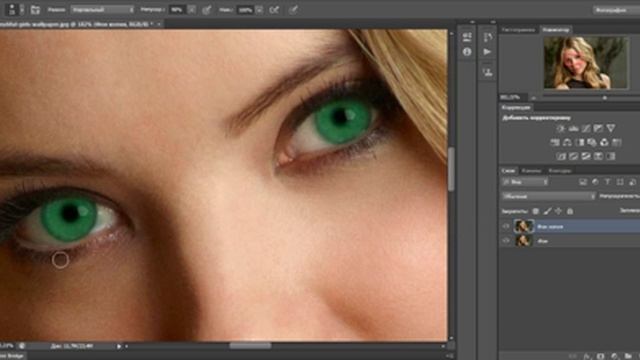Select the Коррекция panel tab
This screenshot has height=360, width=640.
(x=516, y=107)
